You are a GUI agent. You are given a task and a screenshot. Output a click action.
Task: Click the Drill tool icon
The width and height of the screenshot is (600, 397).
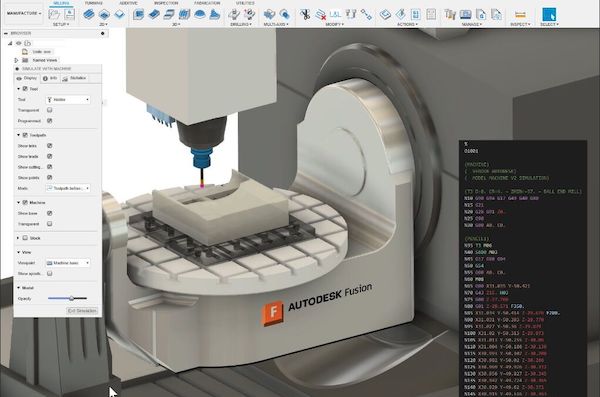(233, 15)
